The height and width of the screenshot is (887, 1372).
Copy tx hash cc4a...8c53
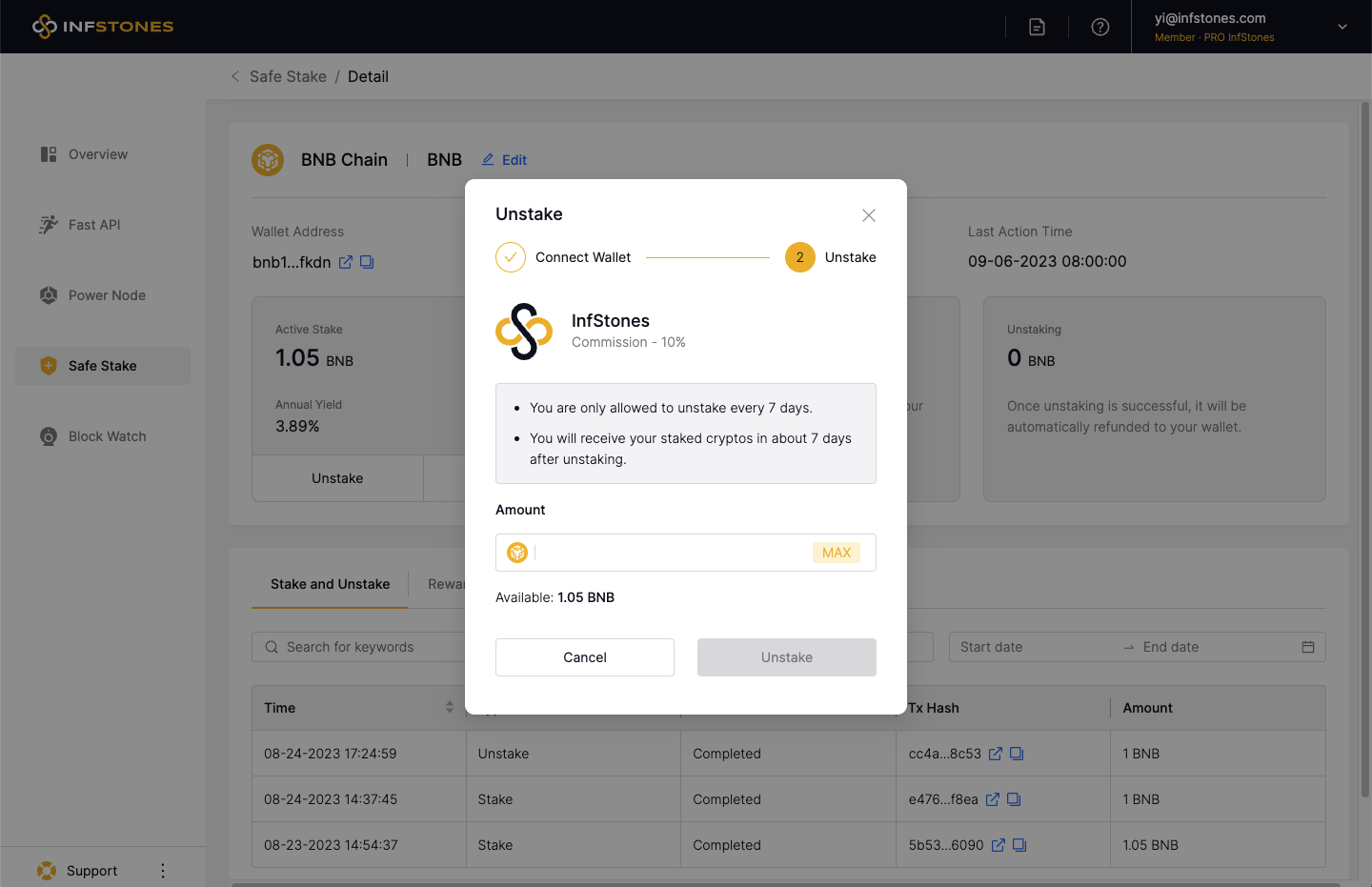click(1017, 754)
